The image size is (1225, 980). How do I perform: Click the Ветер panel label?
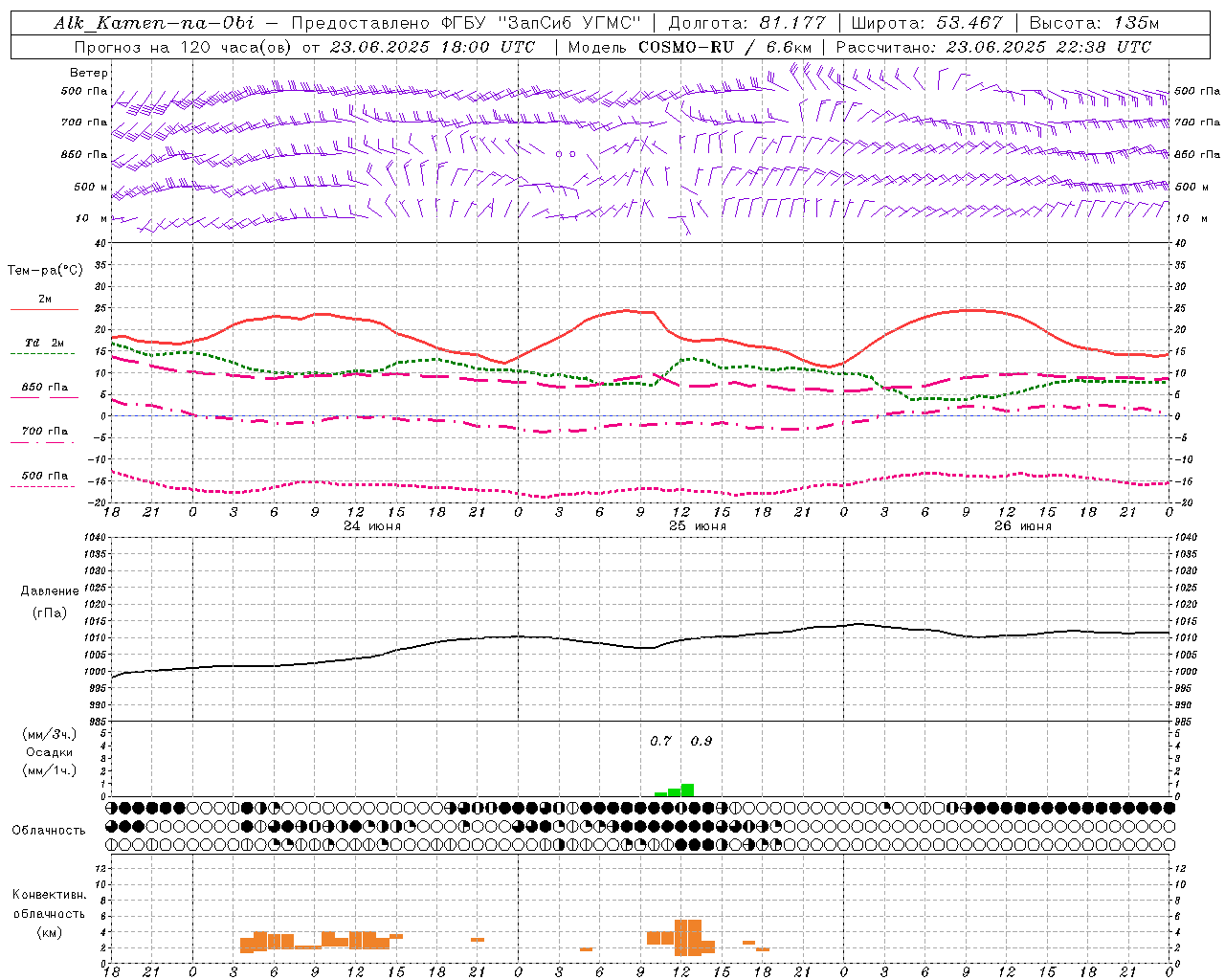pos(89,73)
